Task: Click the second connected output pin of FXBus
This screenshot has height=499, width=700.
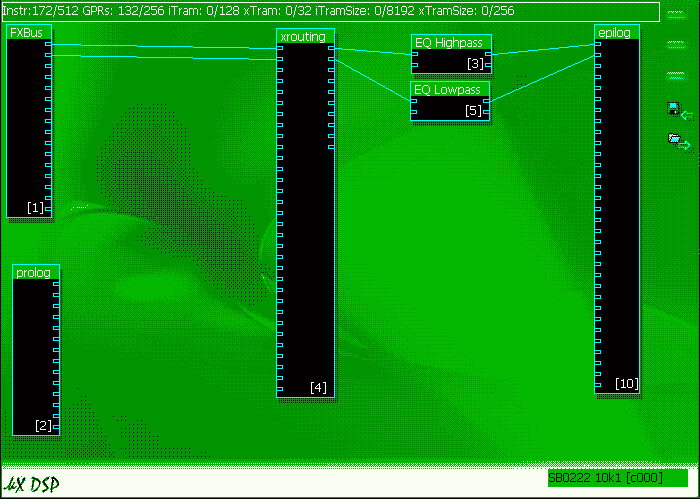Action: coord(48,55)
